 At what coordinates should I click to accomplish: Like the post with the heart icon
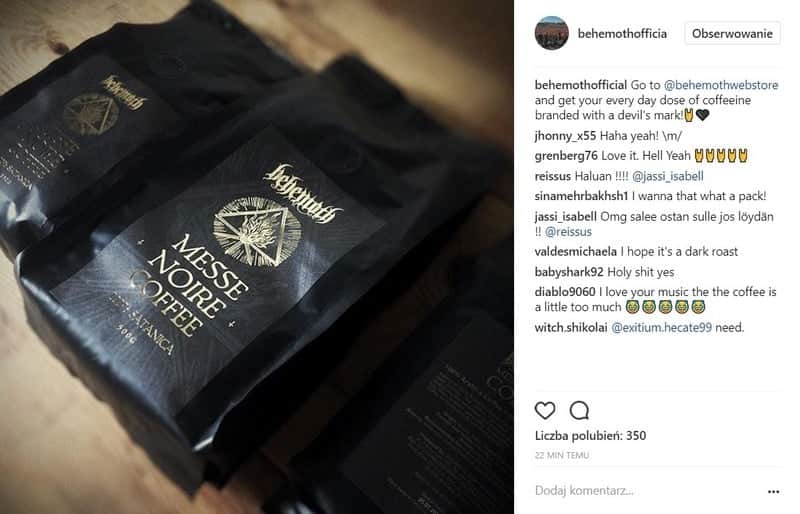point(544,410)
